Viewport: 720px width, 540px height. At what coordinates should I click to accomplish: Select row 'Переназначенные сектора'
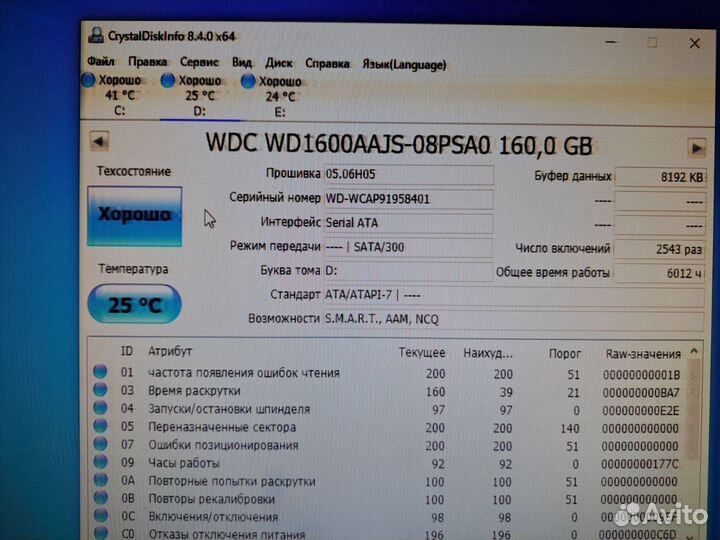pyautogui.click(x=388, y=428)
